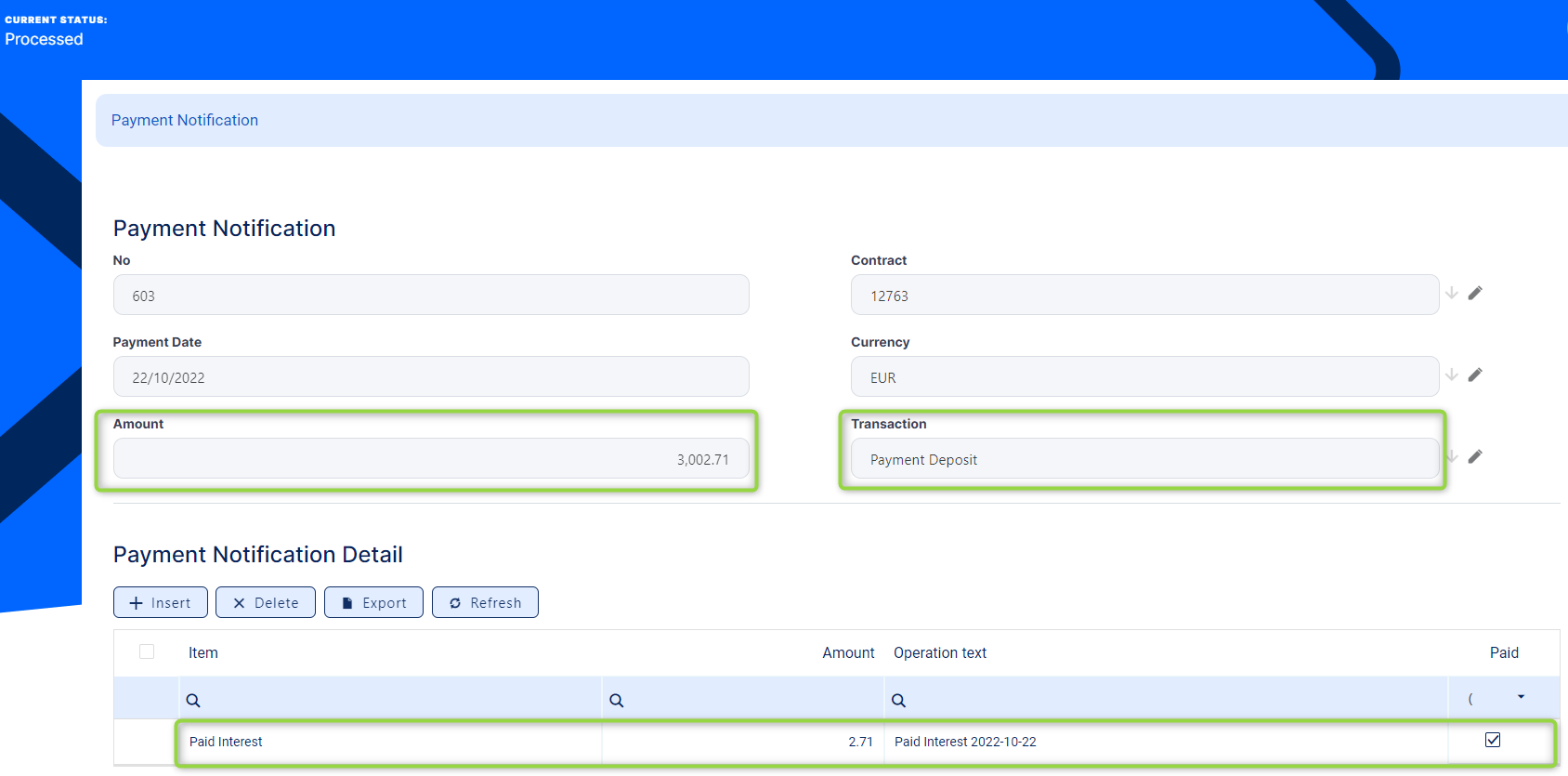Click the pencil edit icon beside Currency

point(1475,375)
